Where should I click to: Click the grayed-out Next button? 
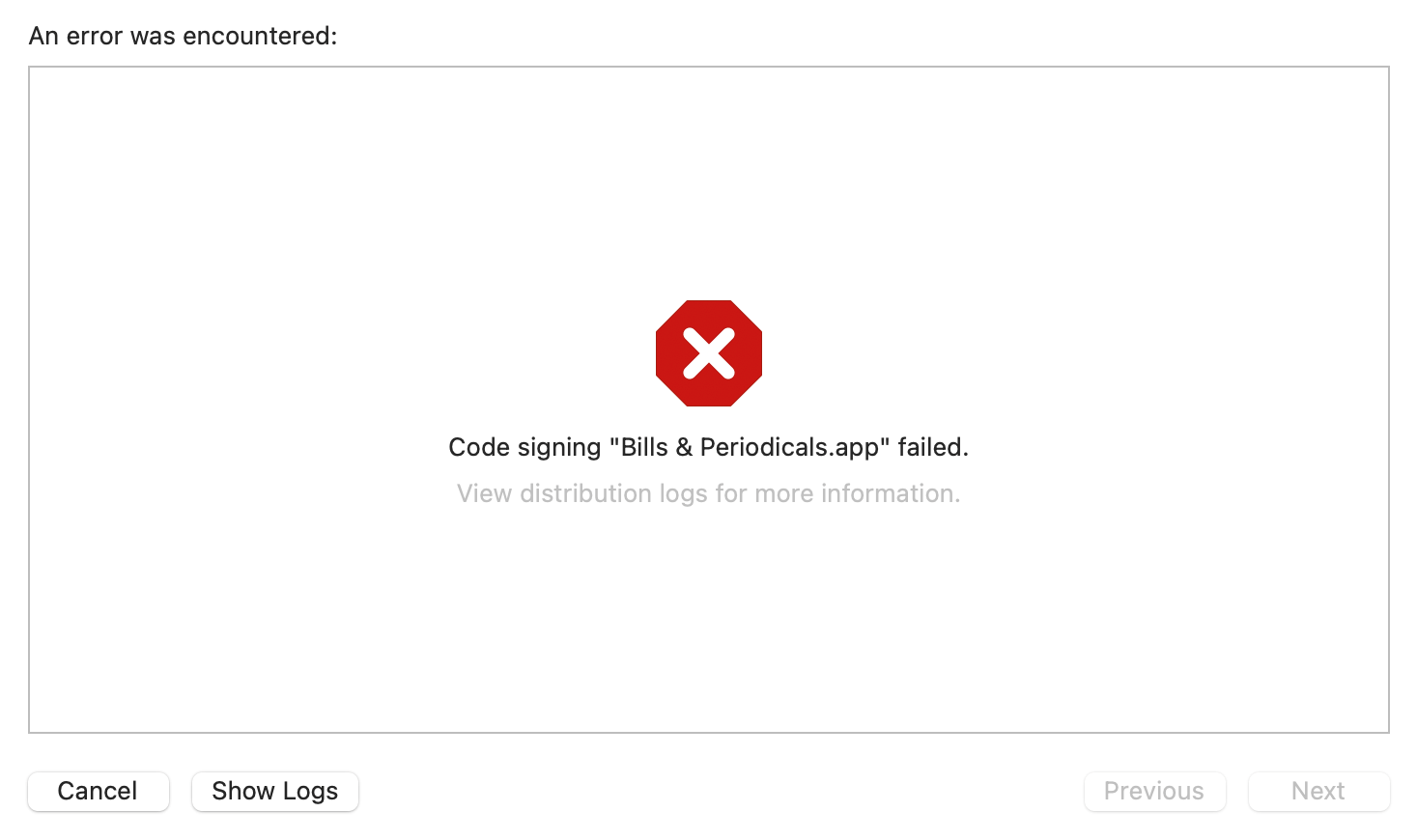coord(1318,791)
